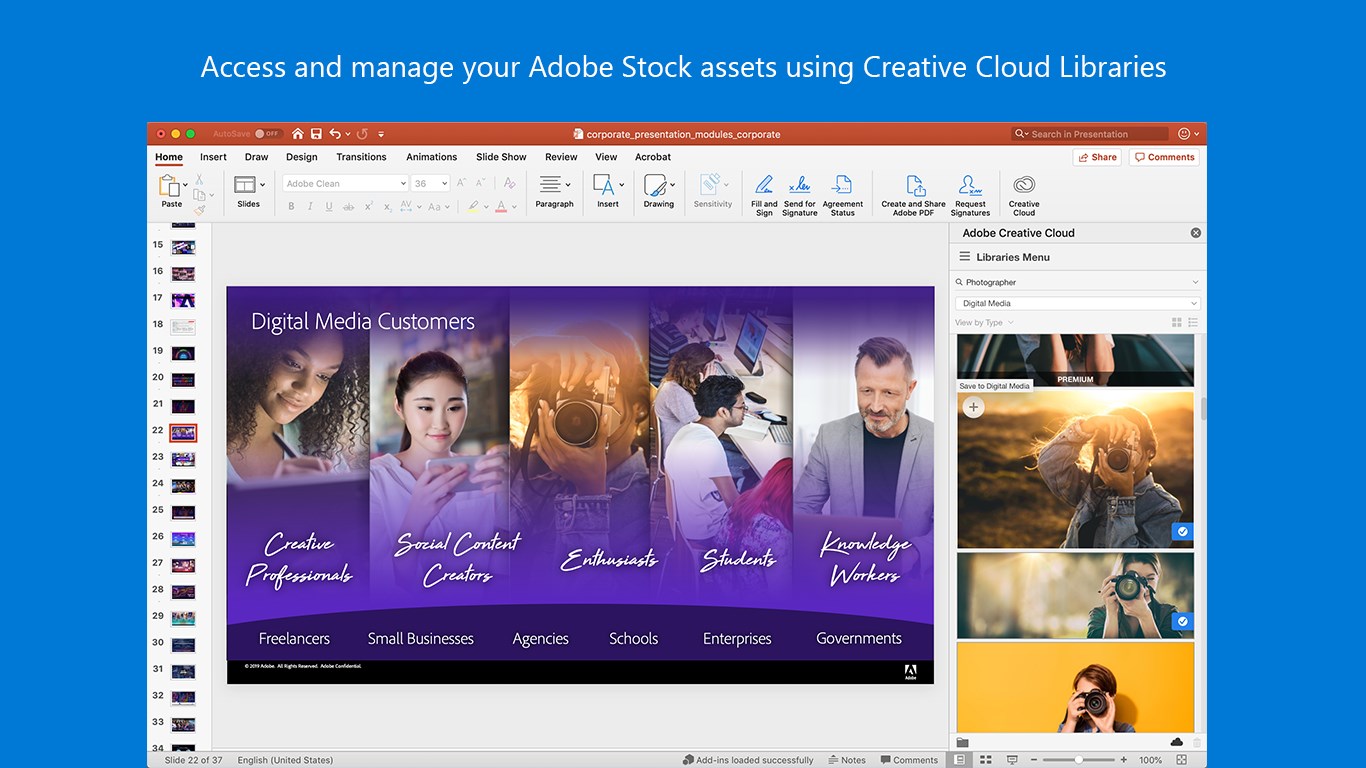The width and height of the screenshot is (1366, 768).
Task: Click the font color red swatch
Action: pyautogui.click(x=501, y=207)
